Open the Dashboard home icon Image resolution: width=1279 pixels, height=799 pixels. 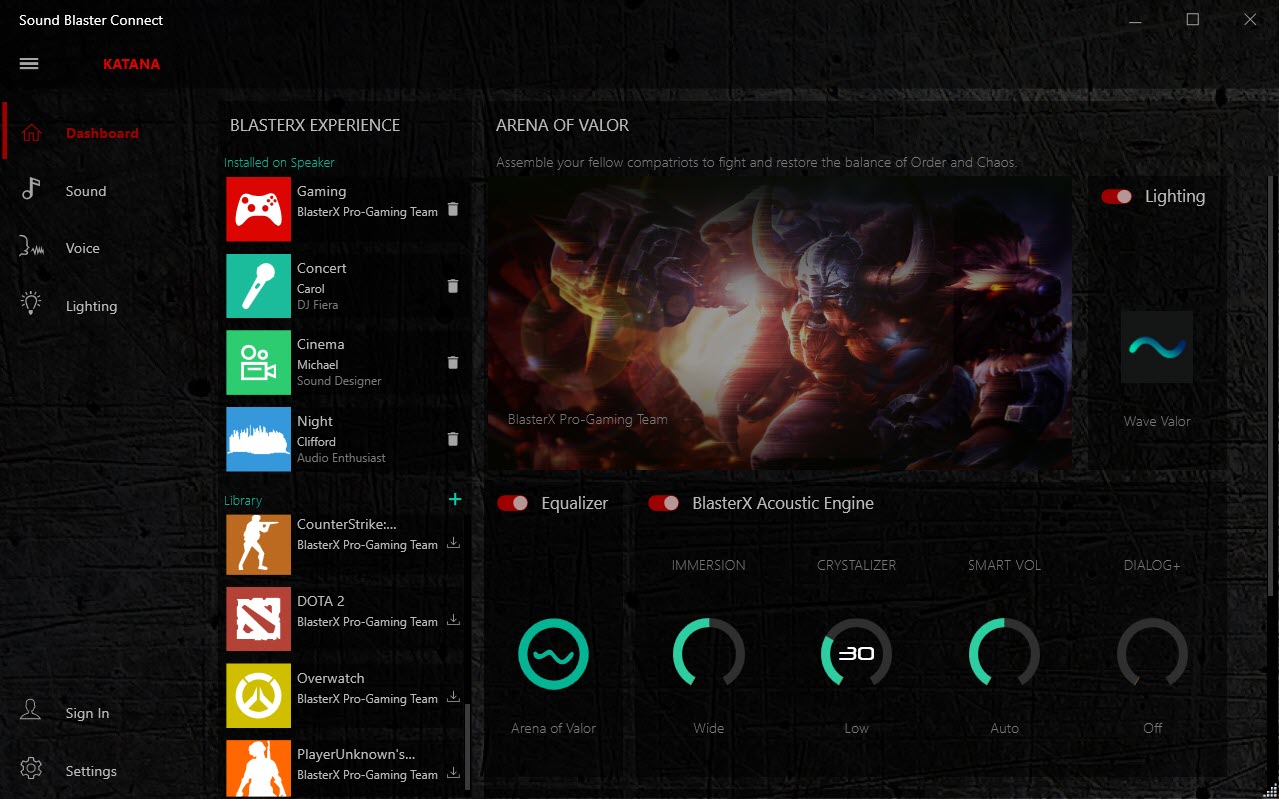[32, 133]
